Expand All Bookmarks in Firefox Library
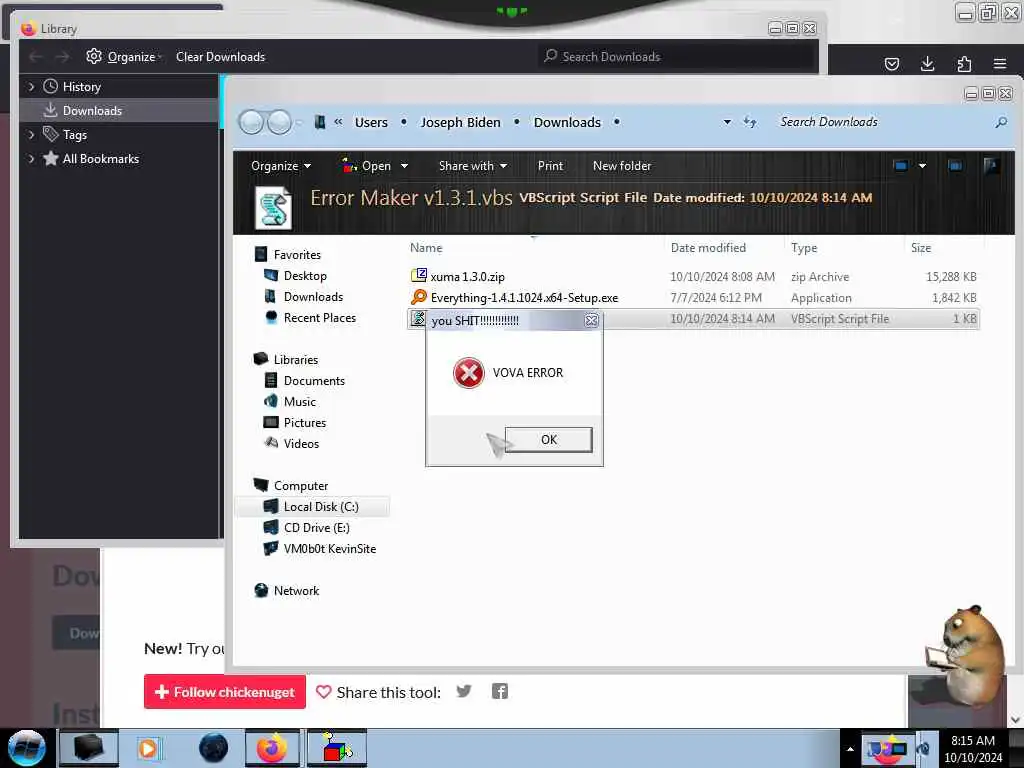 click(x=31, y=159)
